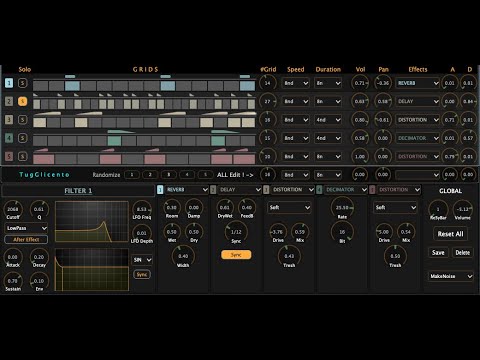
Task: Adjust the Cutoff knob in Filter 1
Action: pos(13,209)
